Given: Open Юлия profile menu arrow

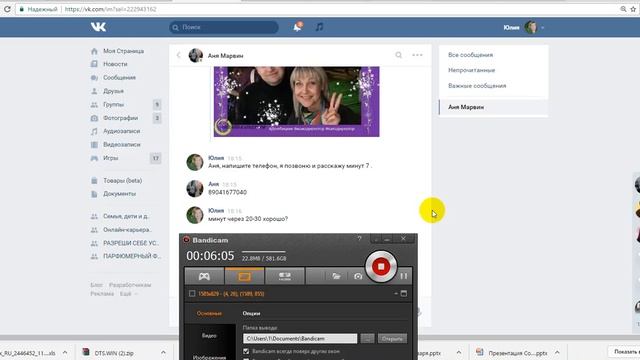Looking at the screenshot, I should [542, 28].
